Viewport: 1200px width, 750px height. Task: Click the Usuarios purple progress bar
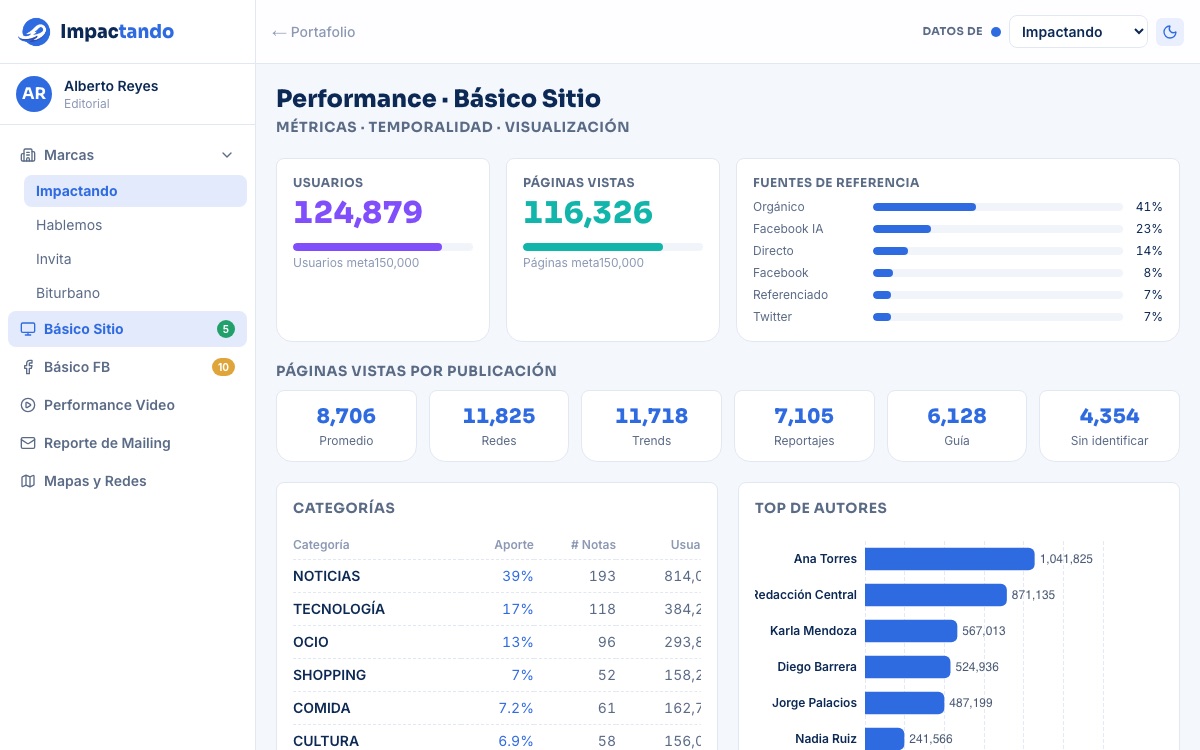(x=367, y=246)
